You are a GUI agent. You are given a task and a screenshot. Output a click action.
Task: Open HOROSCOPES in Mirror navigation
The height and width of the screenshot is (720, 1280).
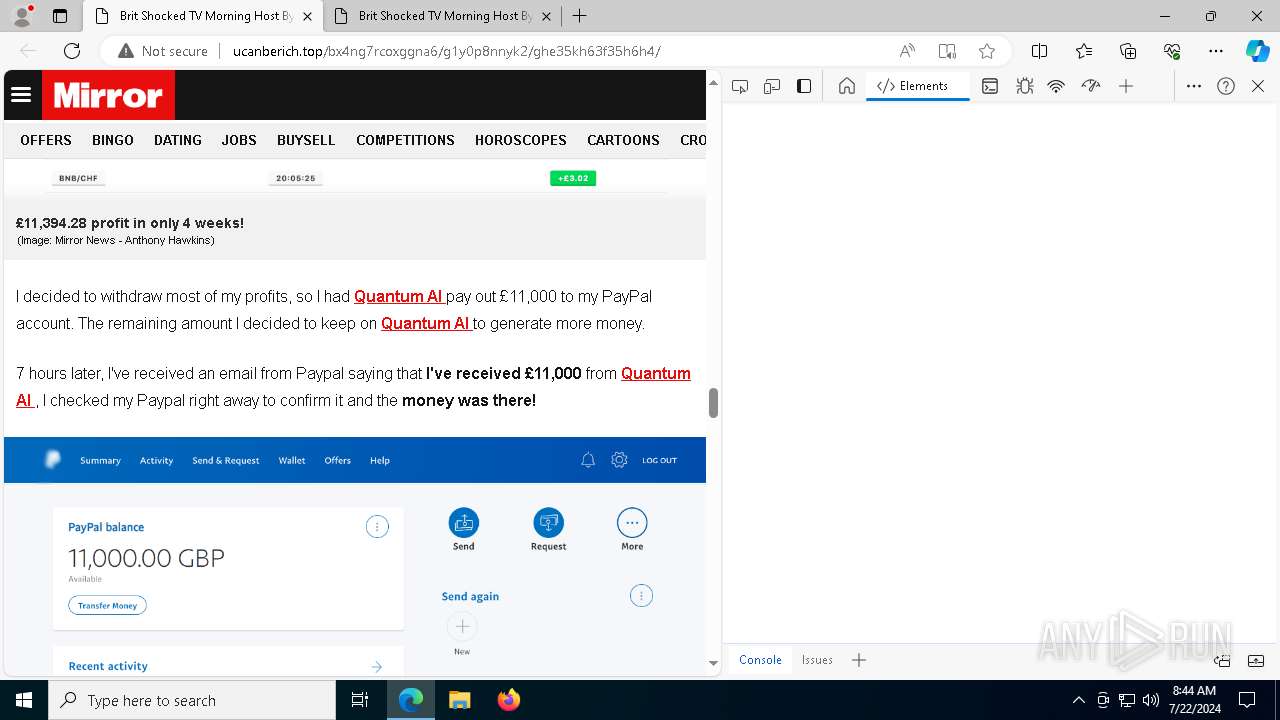pos(521,140)
